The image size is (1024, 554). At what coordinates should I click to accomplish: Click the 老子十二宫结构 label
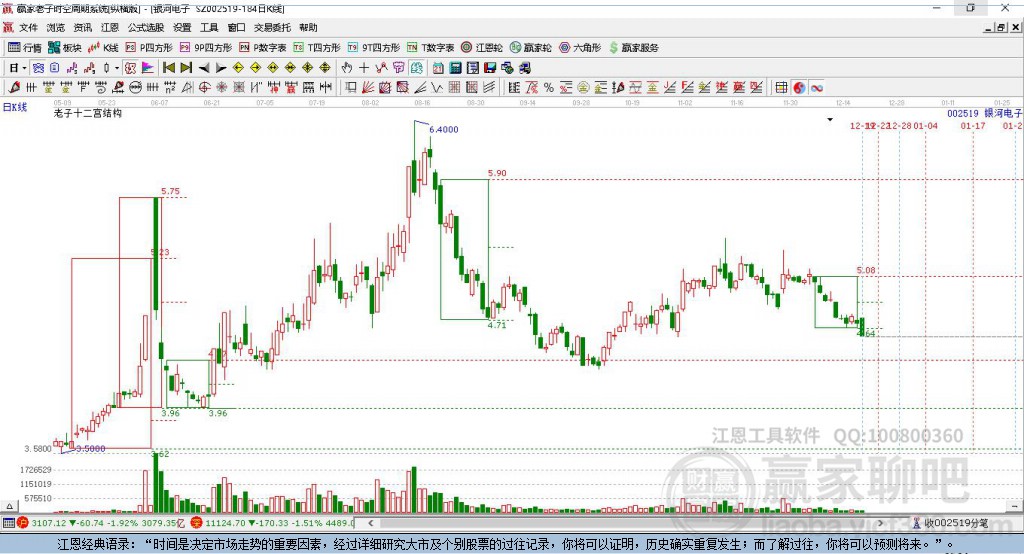click(x=88, y=113)
